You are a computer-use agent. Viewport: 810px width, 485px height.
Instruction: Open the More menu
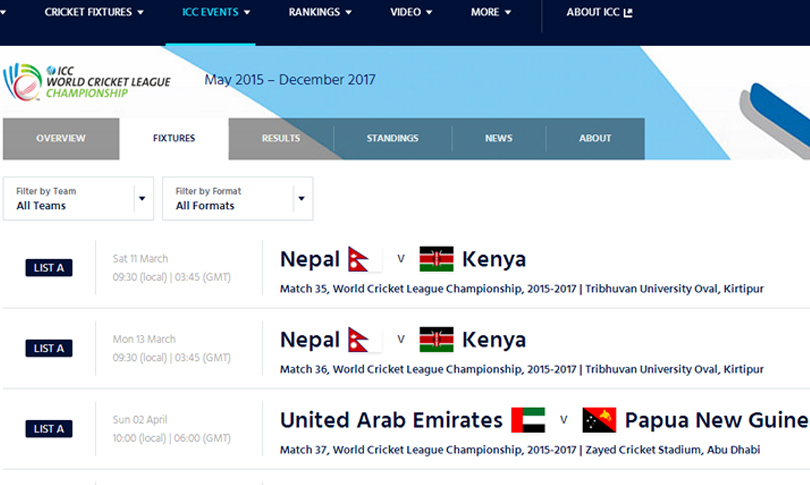(490, 12)
